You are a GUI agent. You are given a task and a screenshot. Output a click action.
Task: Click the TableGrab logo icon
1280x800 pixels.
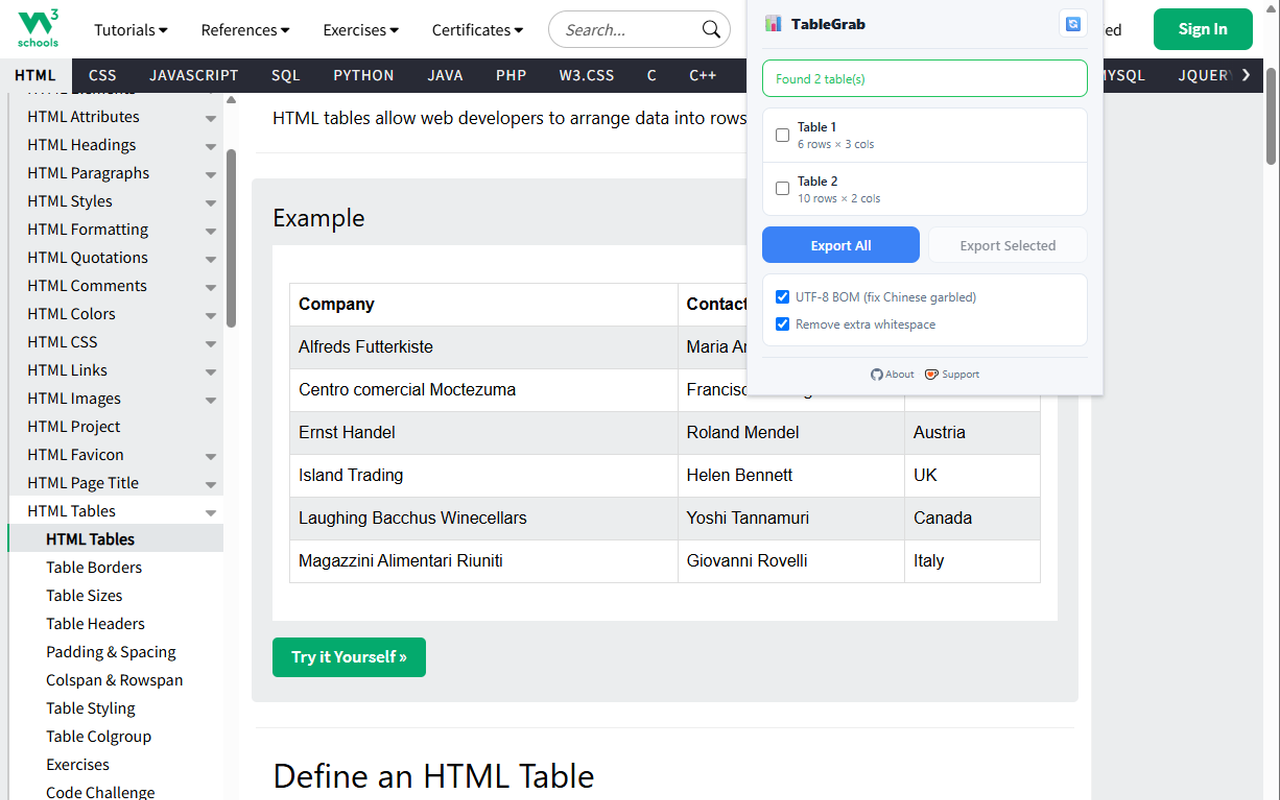point(773,24)
